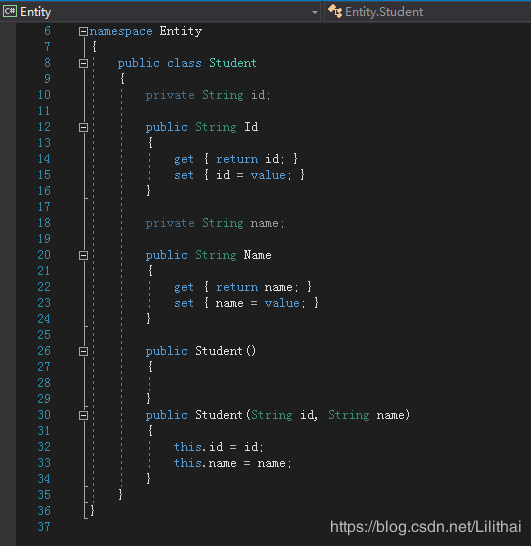531x546 pixels.
Task: Open the Entity project dropdown arrow
Action: pos(315,13)
